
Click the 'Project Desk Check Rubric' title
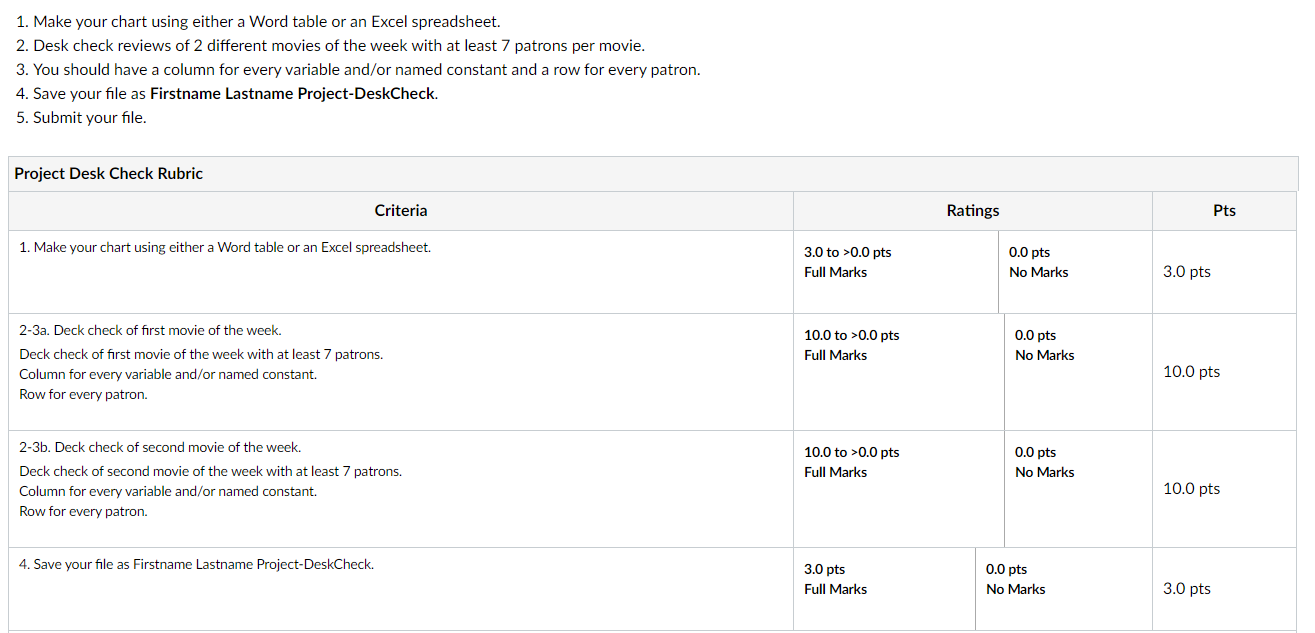pos(108,174)
